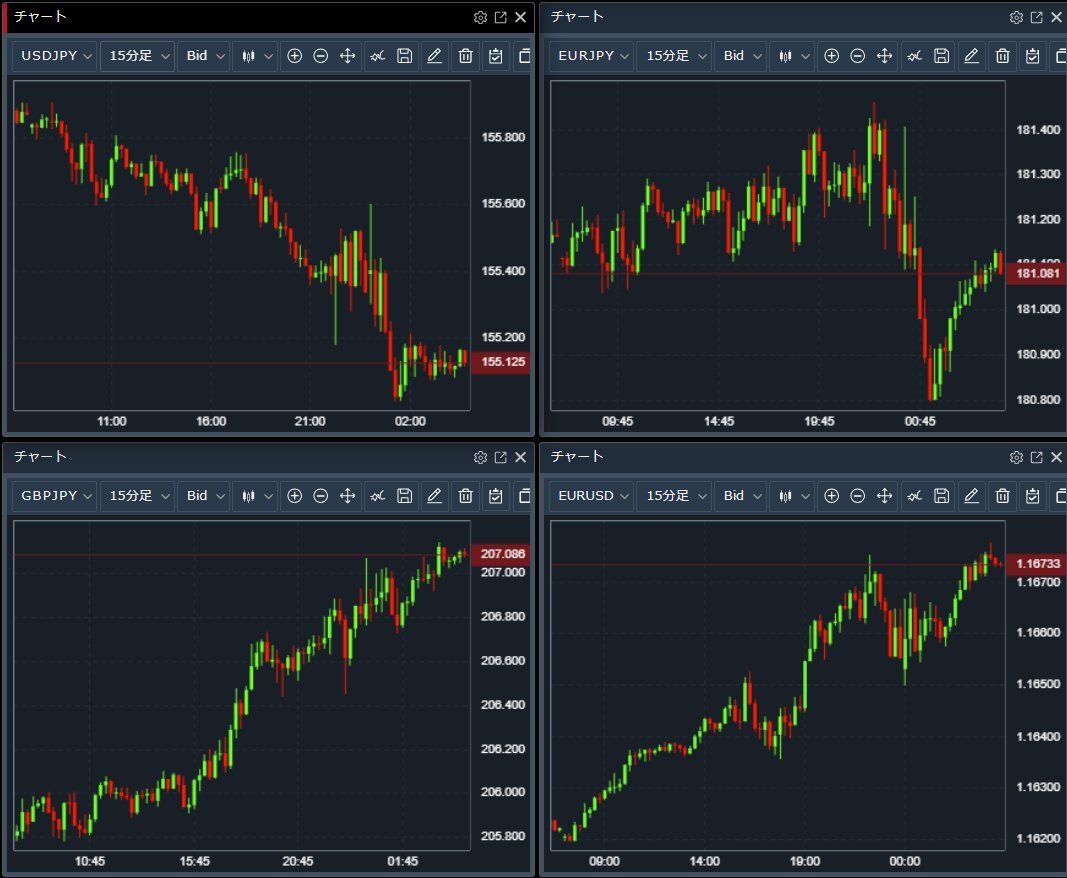The image size is (1067, 878).
Task: Zoom in on the USDJPY chart
Action: 294,56
